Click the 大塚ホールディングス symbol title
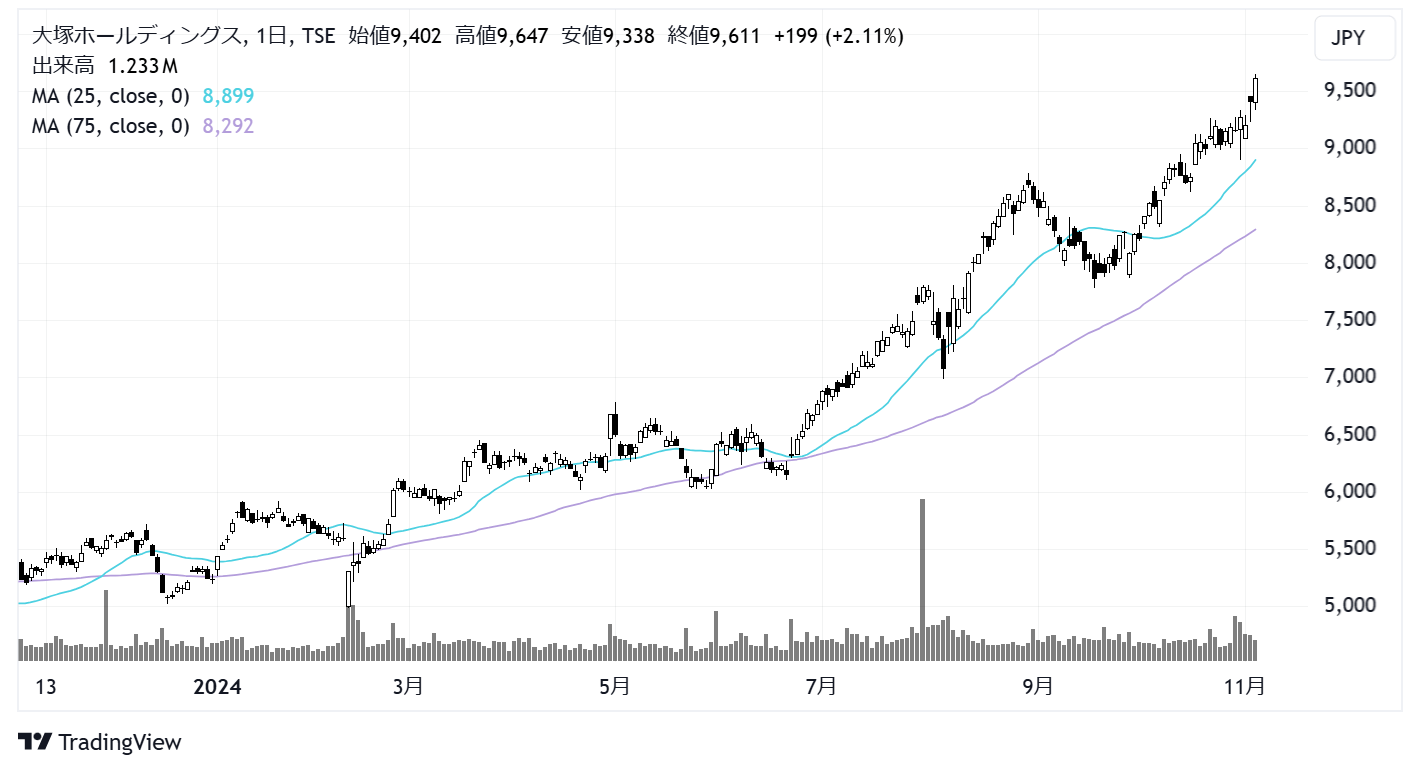 pos(136,37)
